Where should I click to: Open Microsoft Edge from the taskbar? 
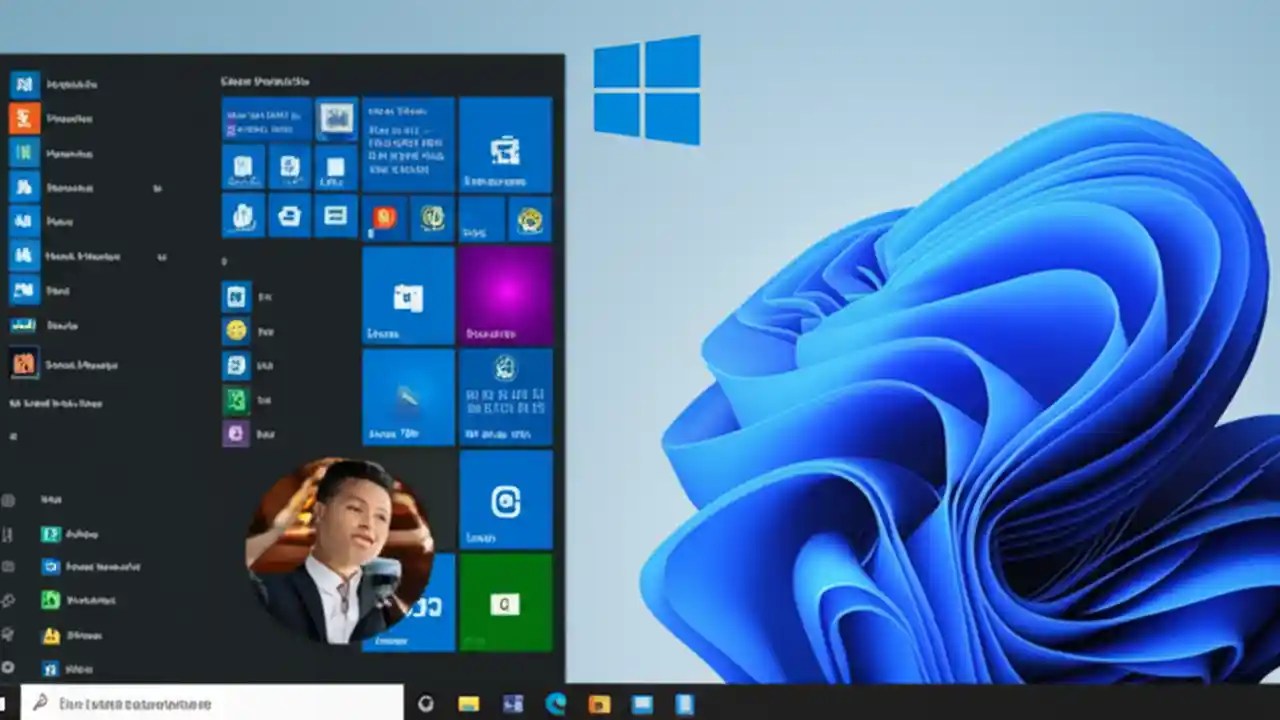pyautogui.click(x=556, y=704)
